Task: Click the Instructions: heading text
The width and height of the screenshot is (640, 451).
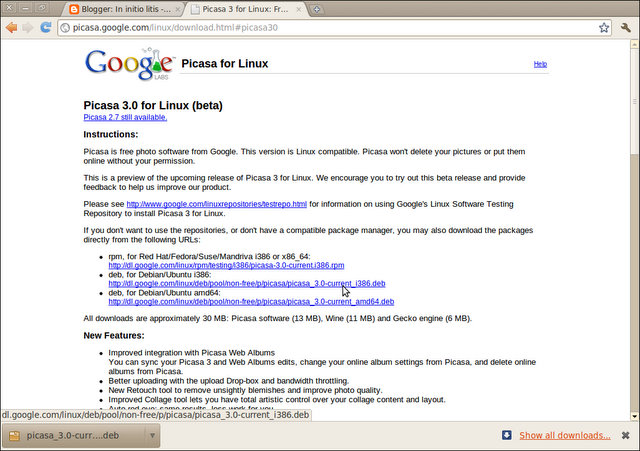Action: pyautogui.click(x=111, y=134)
